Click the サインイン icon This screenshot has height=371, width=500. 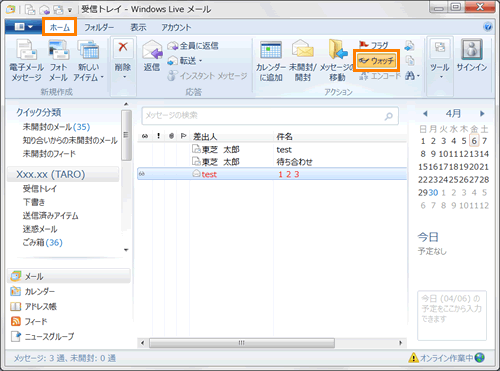coord(472,49)
